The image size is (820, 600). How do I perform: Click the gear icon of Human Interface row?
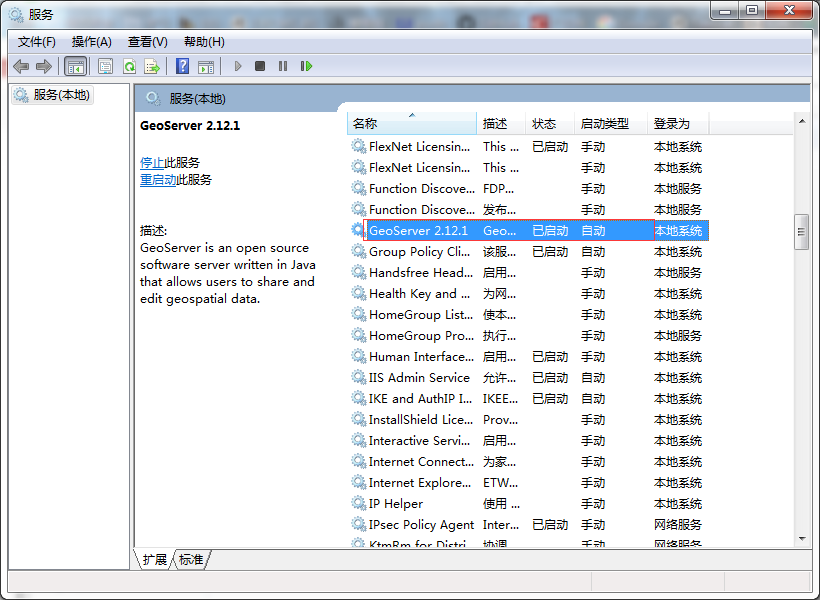(x=358, y=356)
